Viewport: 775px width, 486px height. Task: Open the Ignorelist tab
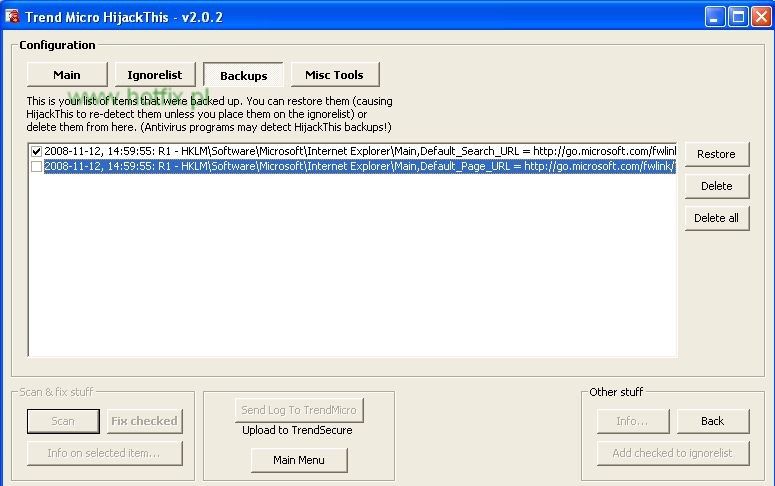[154, 75]
